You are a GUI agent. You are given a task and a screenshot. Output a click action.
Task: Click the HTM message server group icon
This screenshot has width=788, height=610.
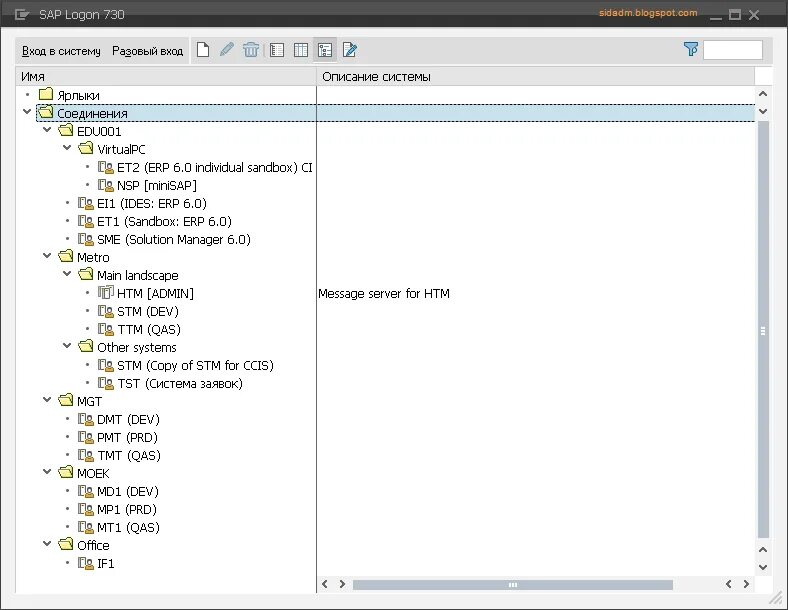point(106,292)
